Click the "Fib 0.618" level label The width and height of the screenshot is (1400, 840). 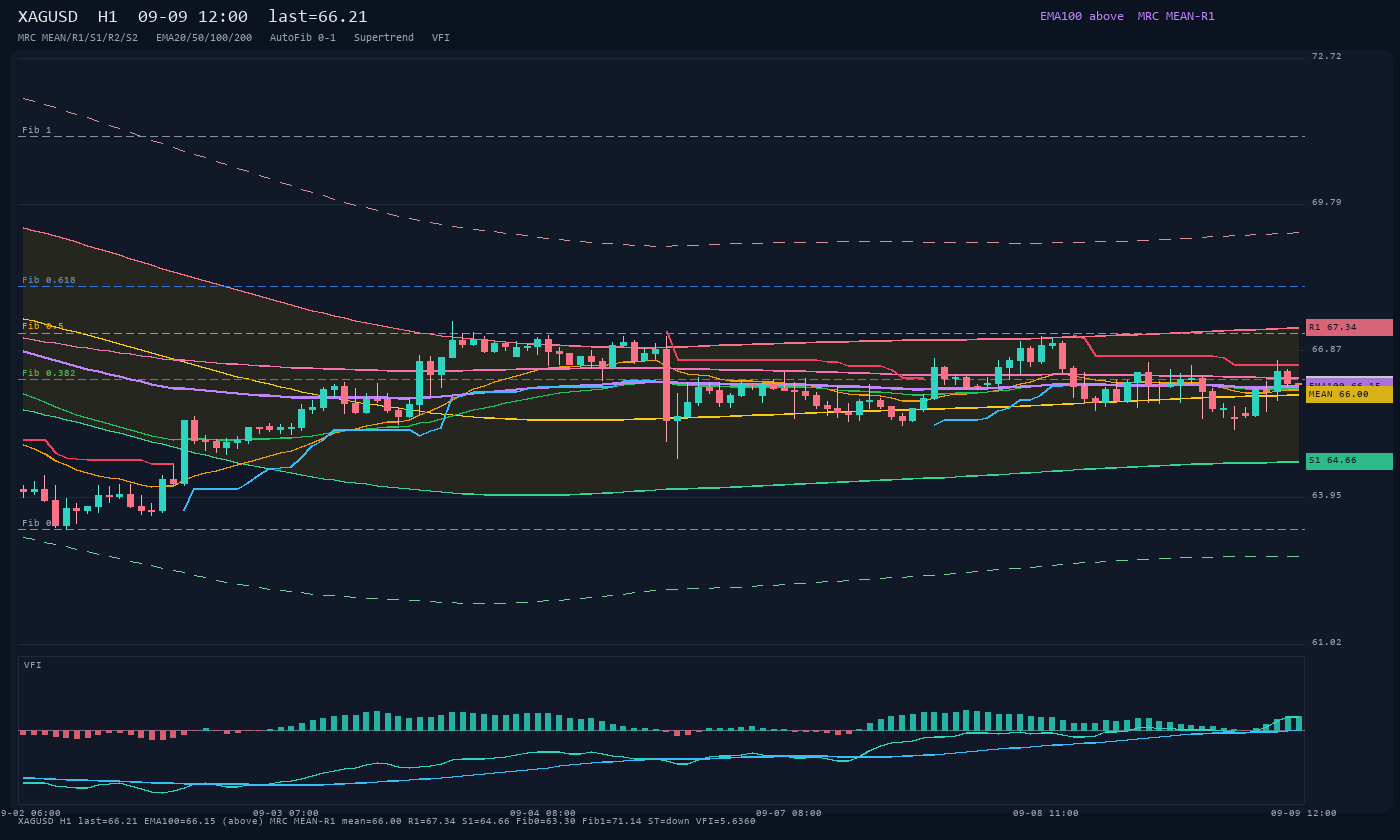pyautogui.click(x=49, y=280)
